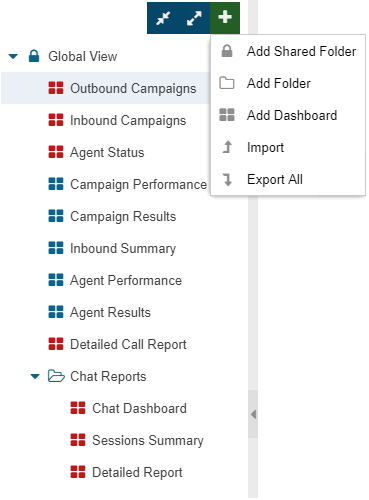369x500 pixels.
Task: Click the Export All download arrow icon
Action: 228,179
